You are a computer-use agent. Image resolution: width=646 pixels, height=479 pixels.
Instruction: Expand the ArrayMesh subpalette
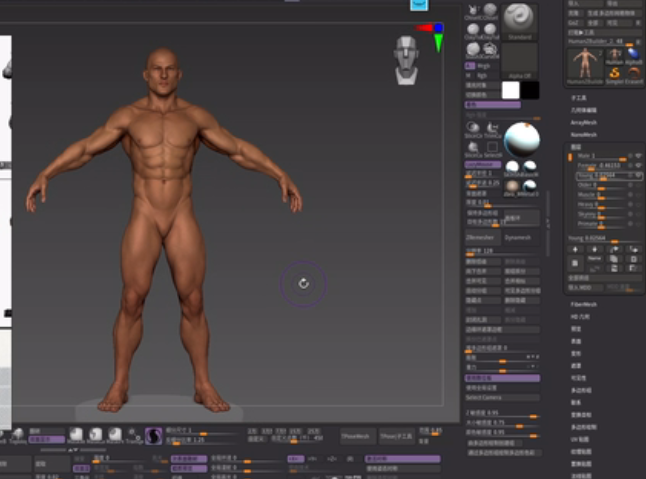(x=583, y=122)
